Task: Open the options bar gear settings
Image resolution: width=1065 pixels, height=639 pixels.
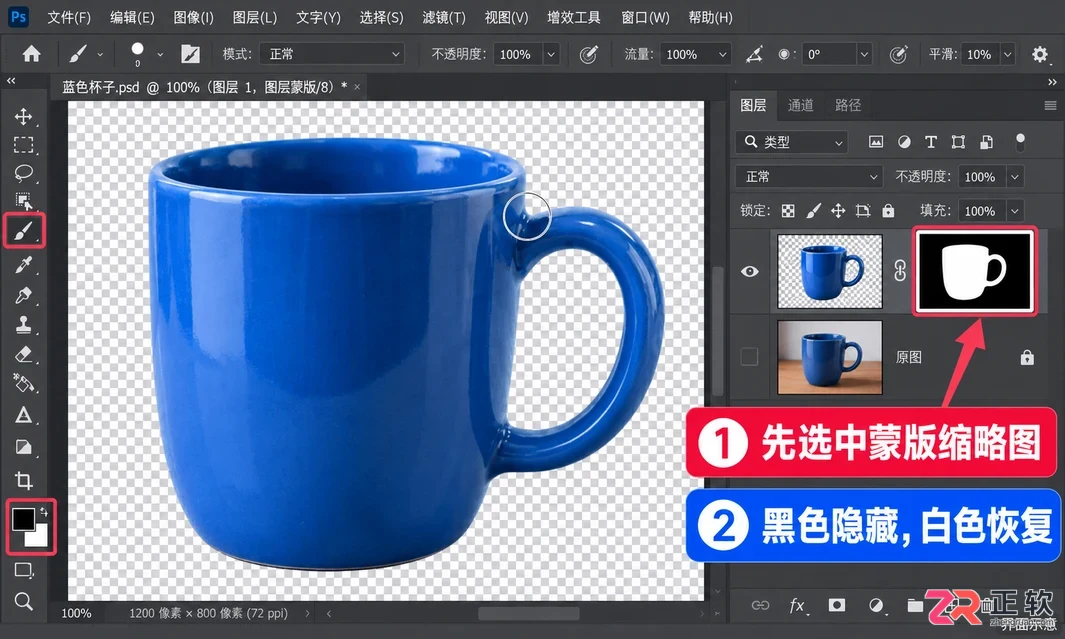Action: coord(1040,54)
